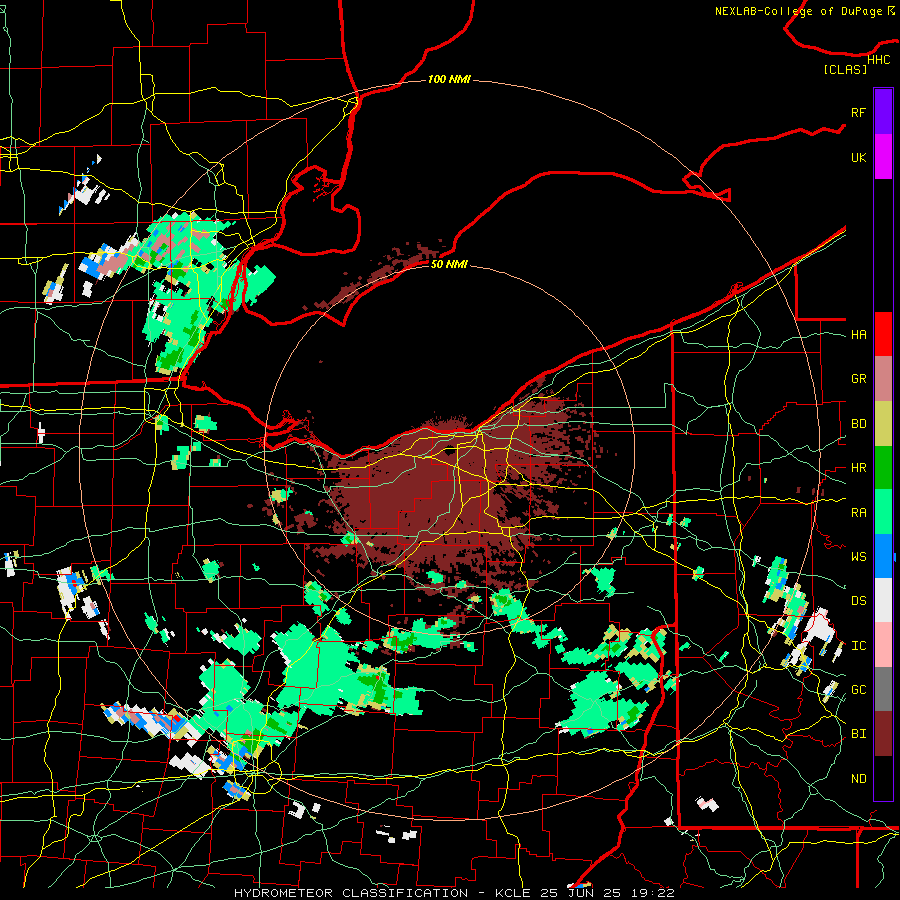Click the DS legend label
900x900 pixels.
click(x=858, y=601)
